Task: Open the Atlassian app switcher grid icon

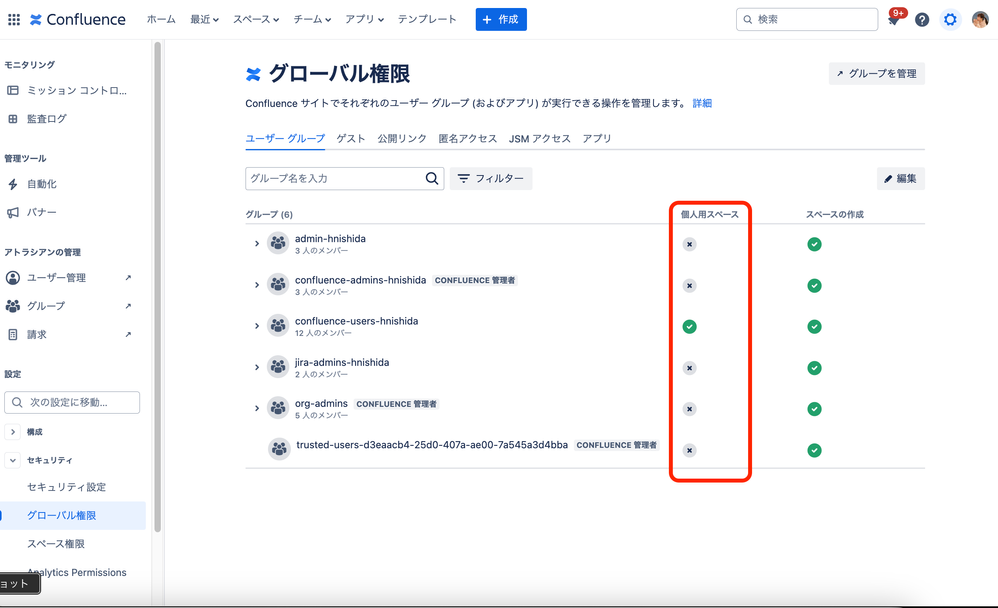Action: click(x=14, y=19)
